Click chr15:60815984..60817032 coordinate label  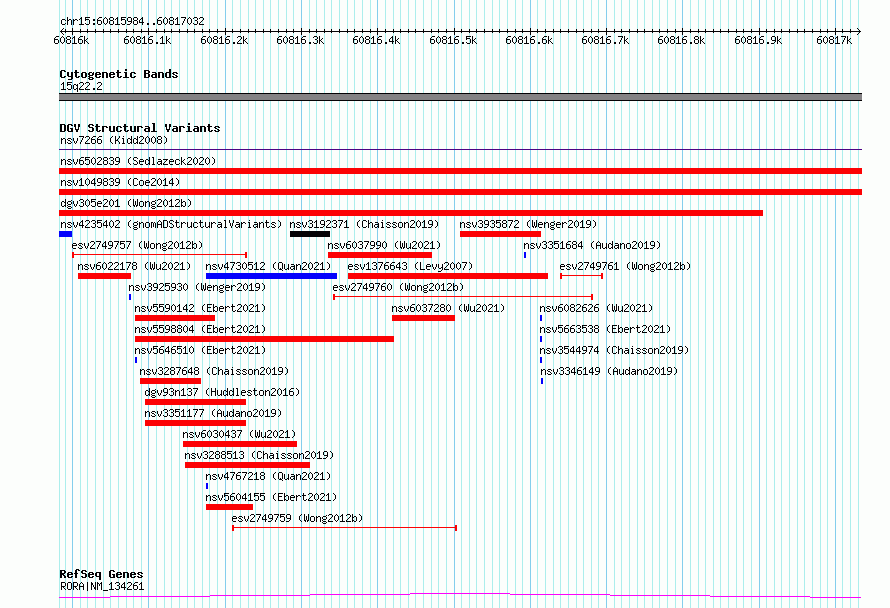tap(132, 21)
